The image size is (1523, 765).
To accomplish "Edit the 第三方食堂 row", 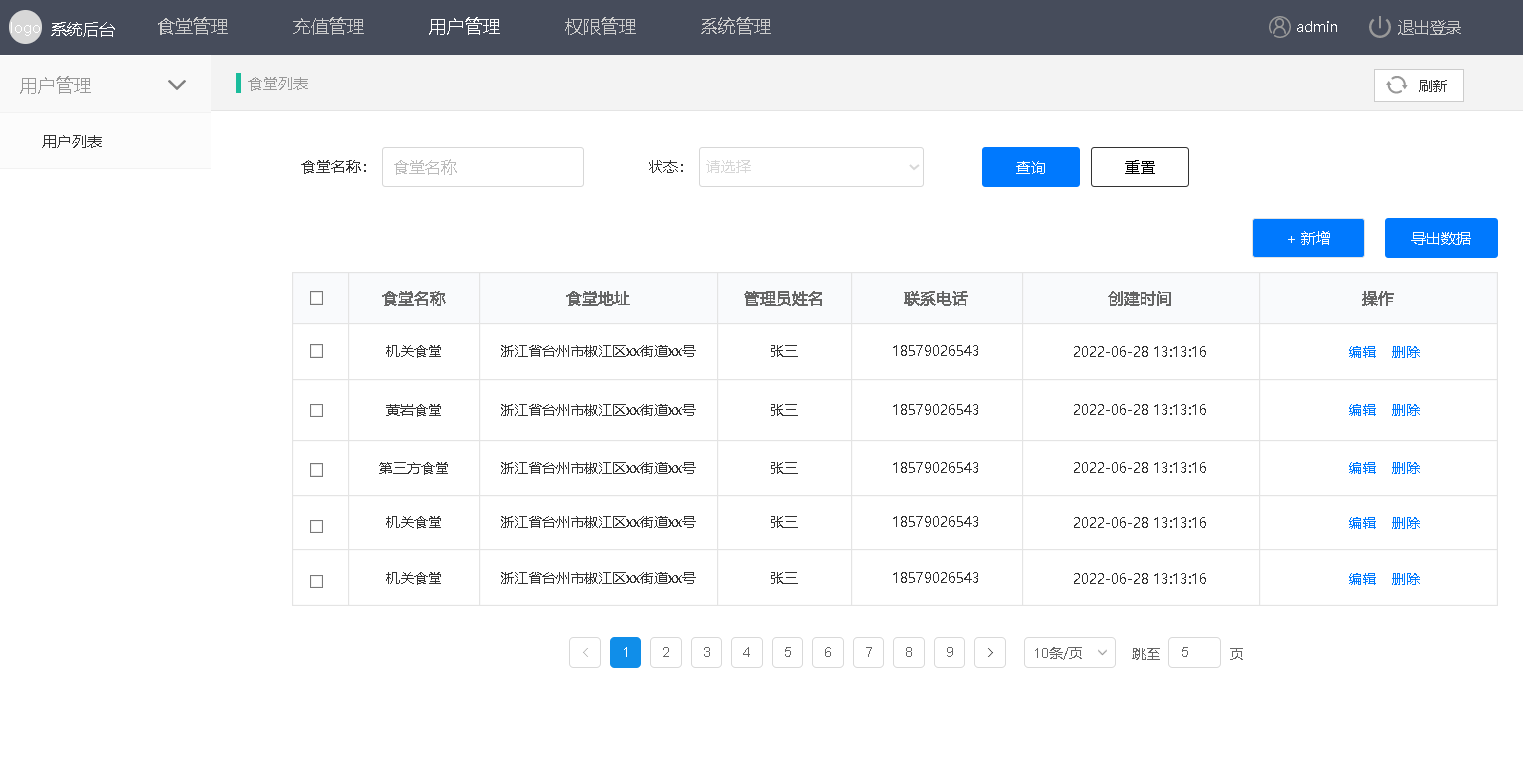I will 1362,468.
